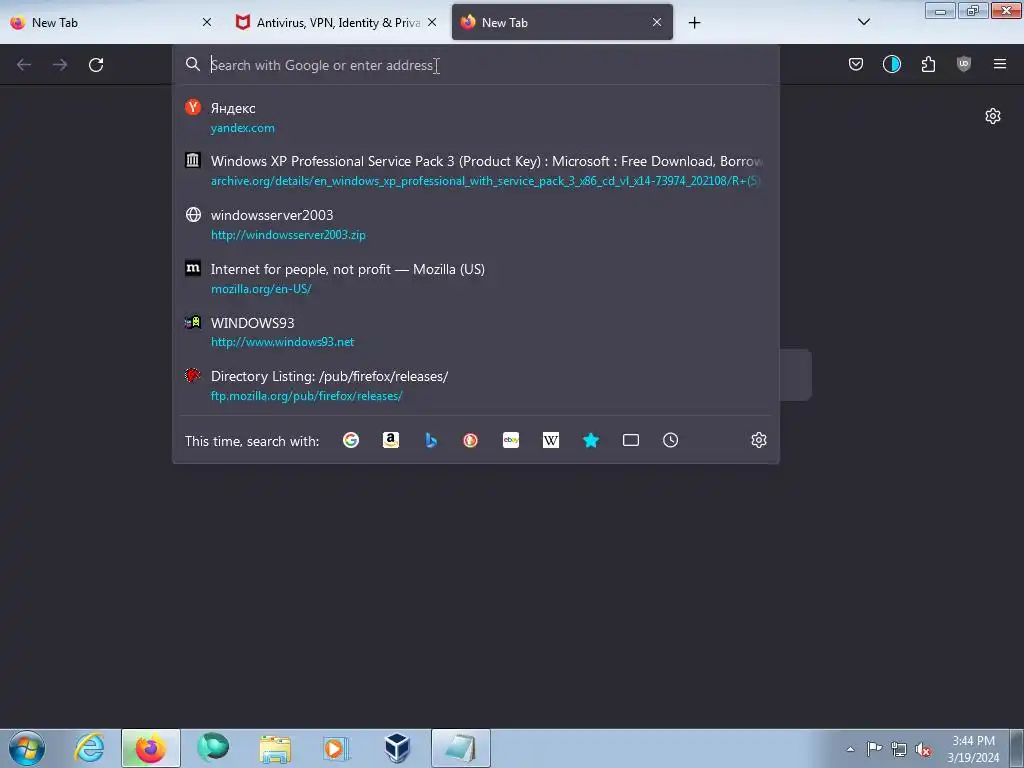
Task: Open the Windows Start menu
Action: pyautogui.click(x=27, y=748)
